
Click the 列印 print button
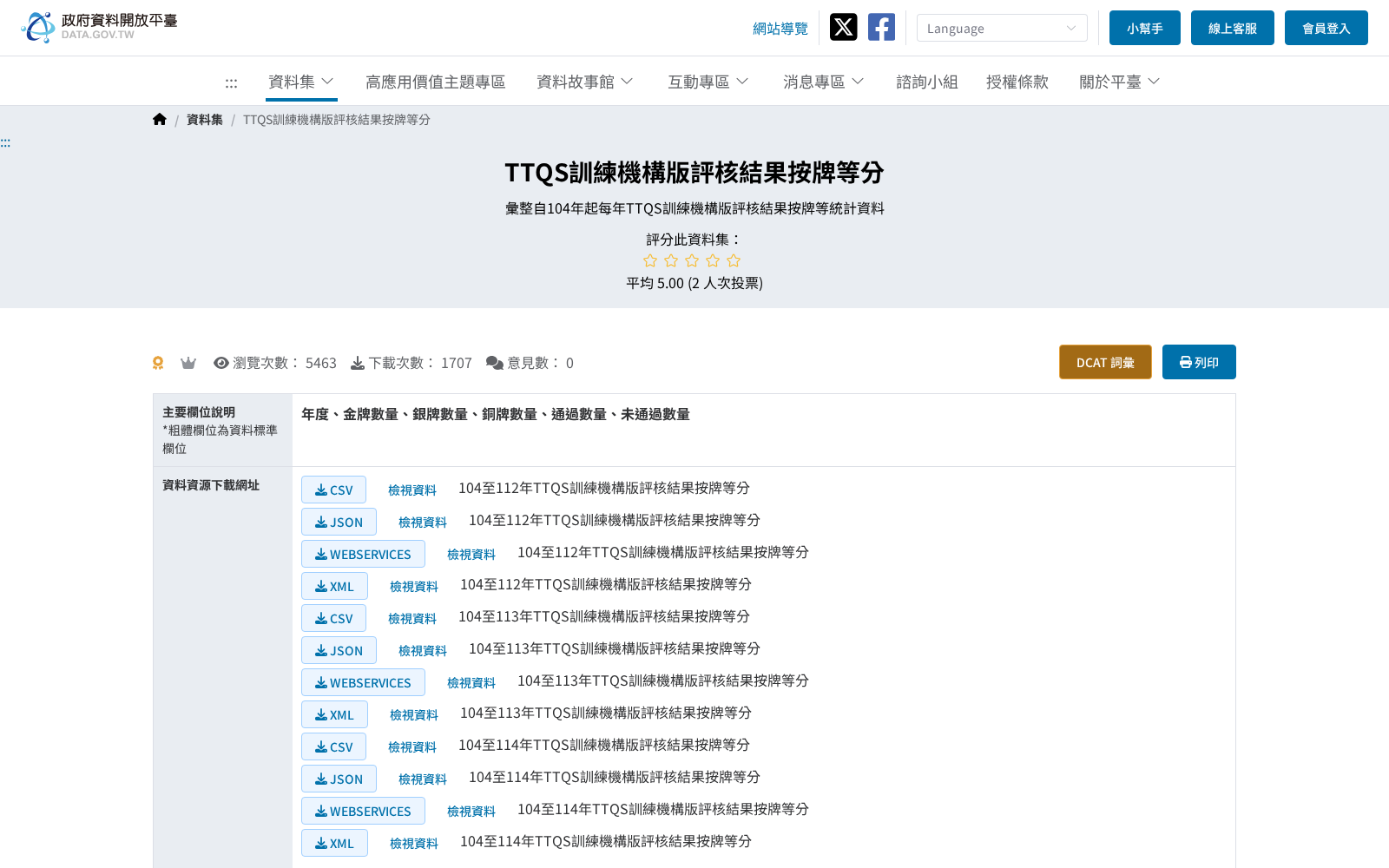pyautogui.click(x=1199, y=362)
